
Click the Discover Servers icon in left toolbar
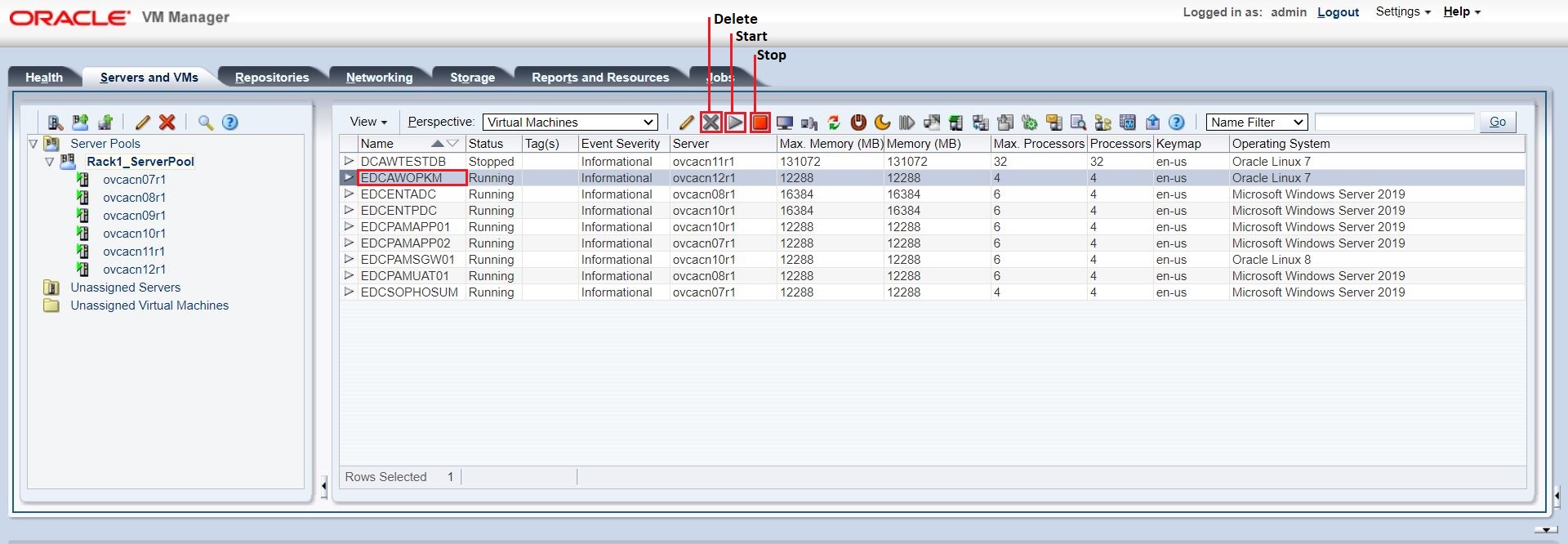tap(56, 123)
